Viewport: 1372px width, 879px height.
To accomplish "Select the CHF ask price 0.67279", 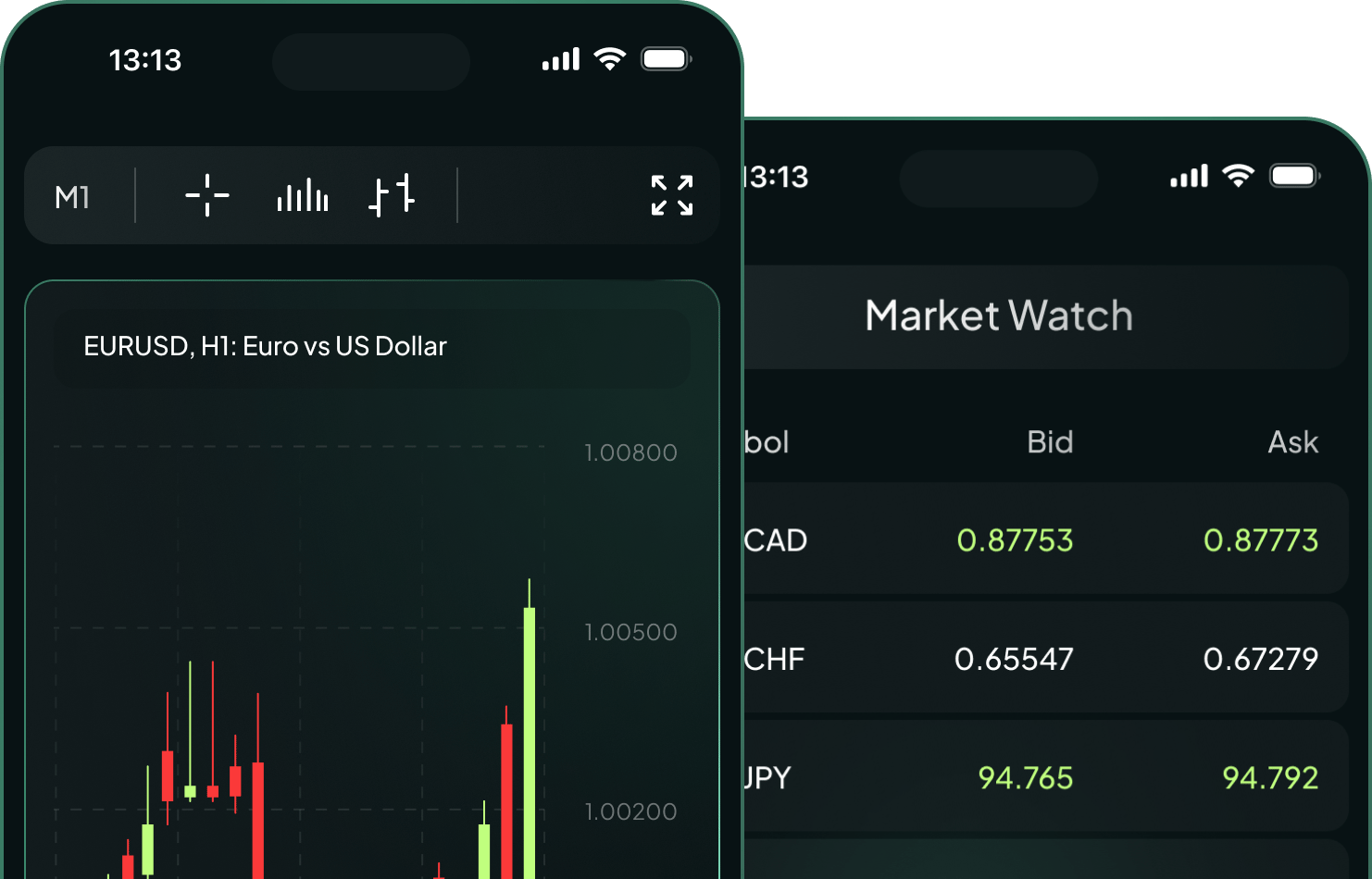I will [x=1261, y=659].
